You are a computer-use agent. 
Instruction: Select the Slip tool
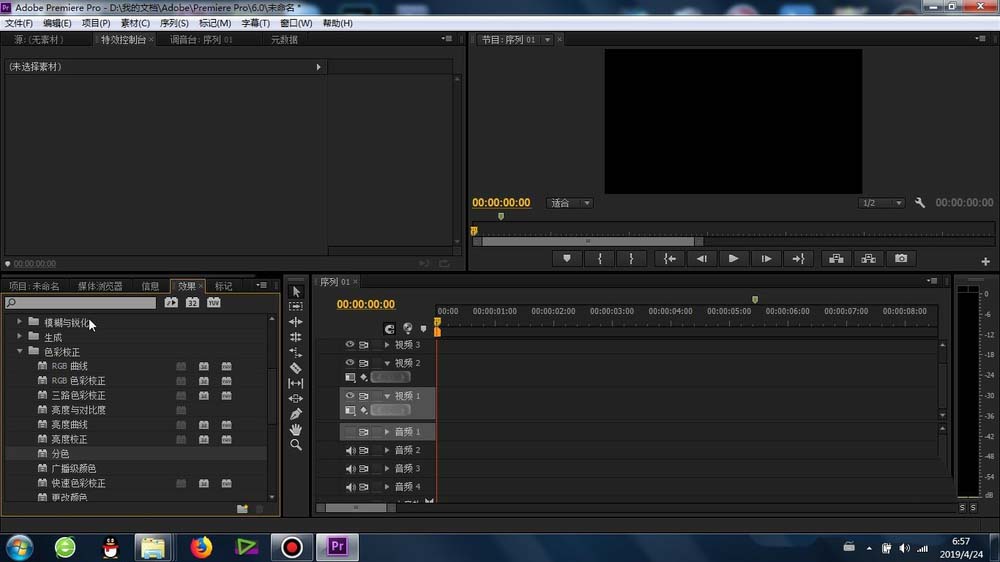(296, 383)
